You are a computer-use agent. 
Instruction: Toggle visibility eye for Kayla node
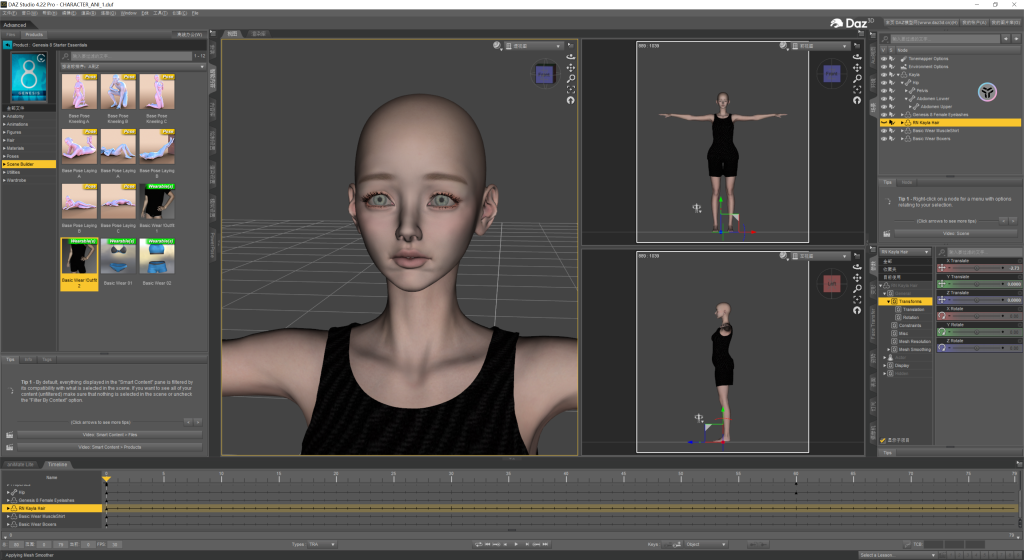click(x=882, y=75)
